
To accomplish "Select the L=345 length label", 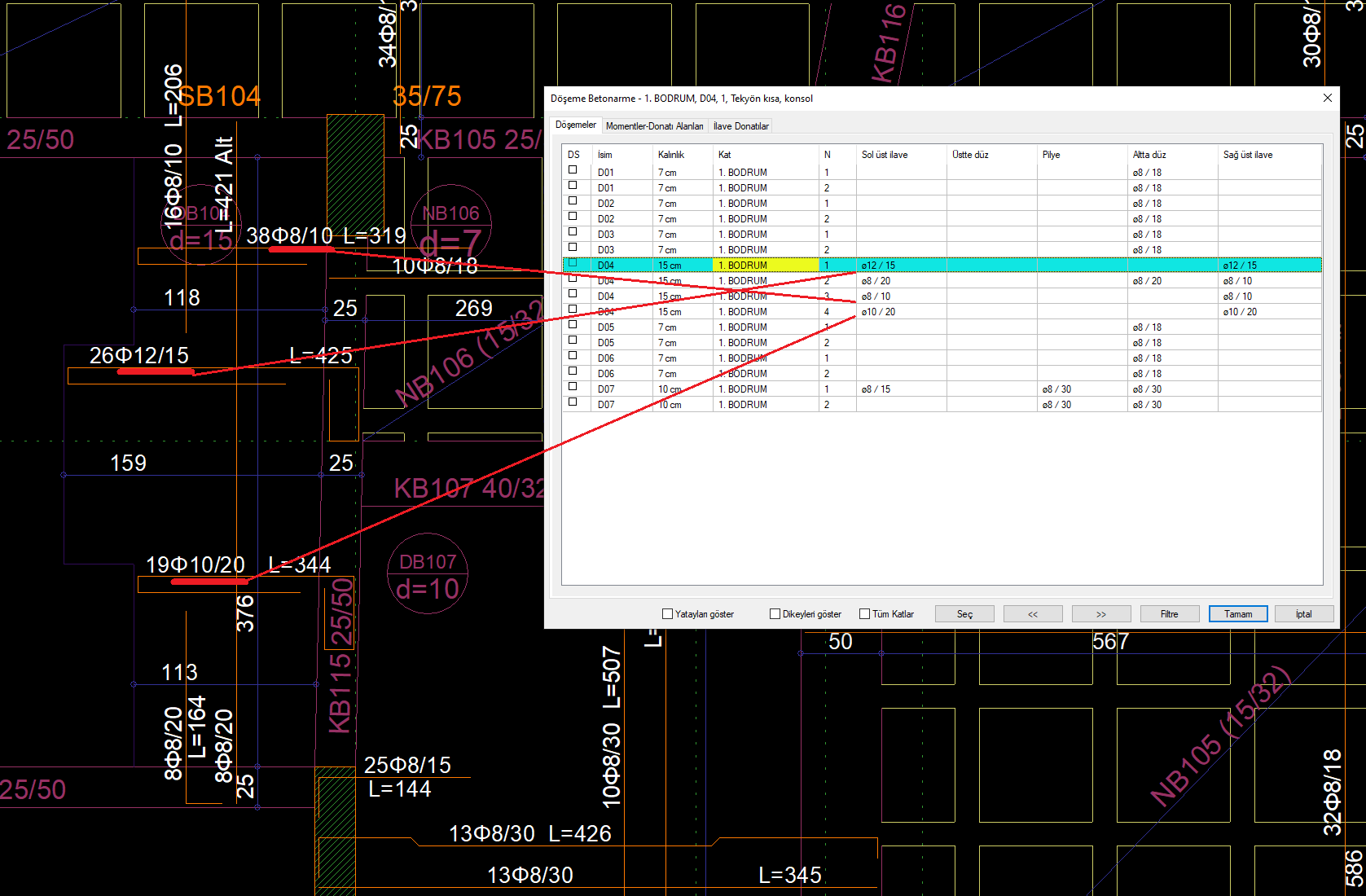I will (789, 875).
